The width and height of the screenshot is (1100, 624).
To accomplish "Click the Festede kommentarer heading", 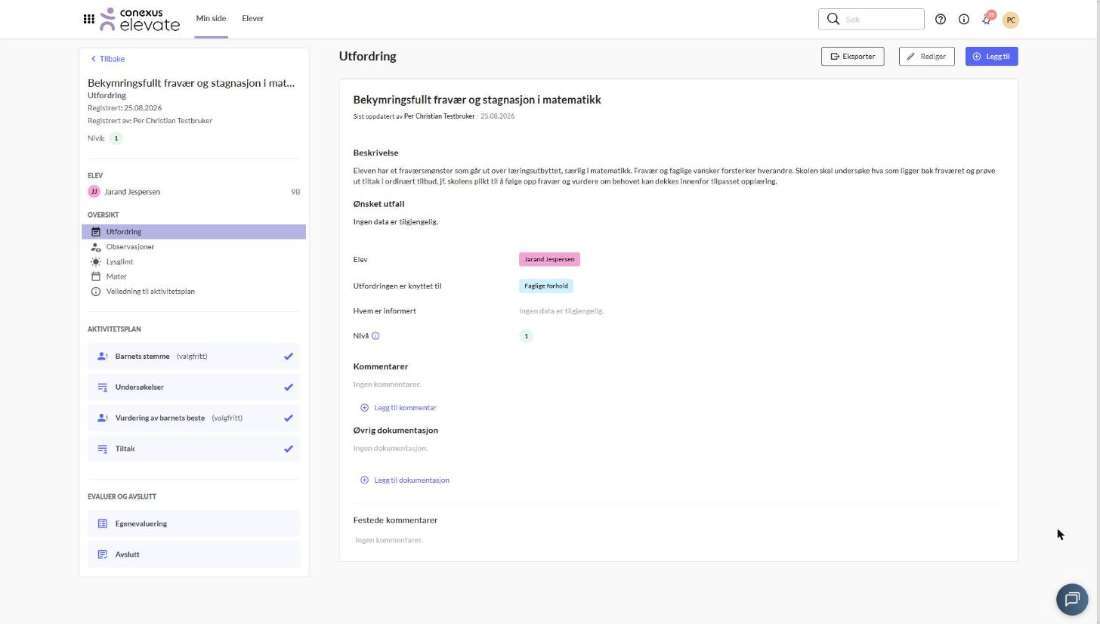I will click(395, 520).
